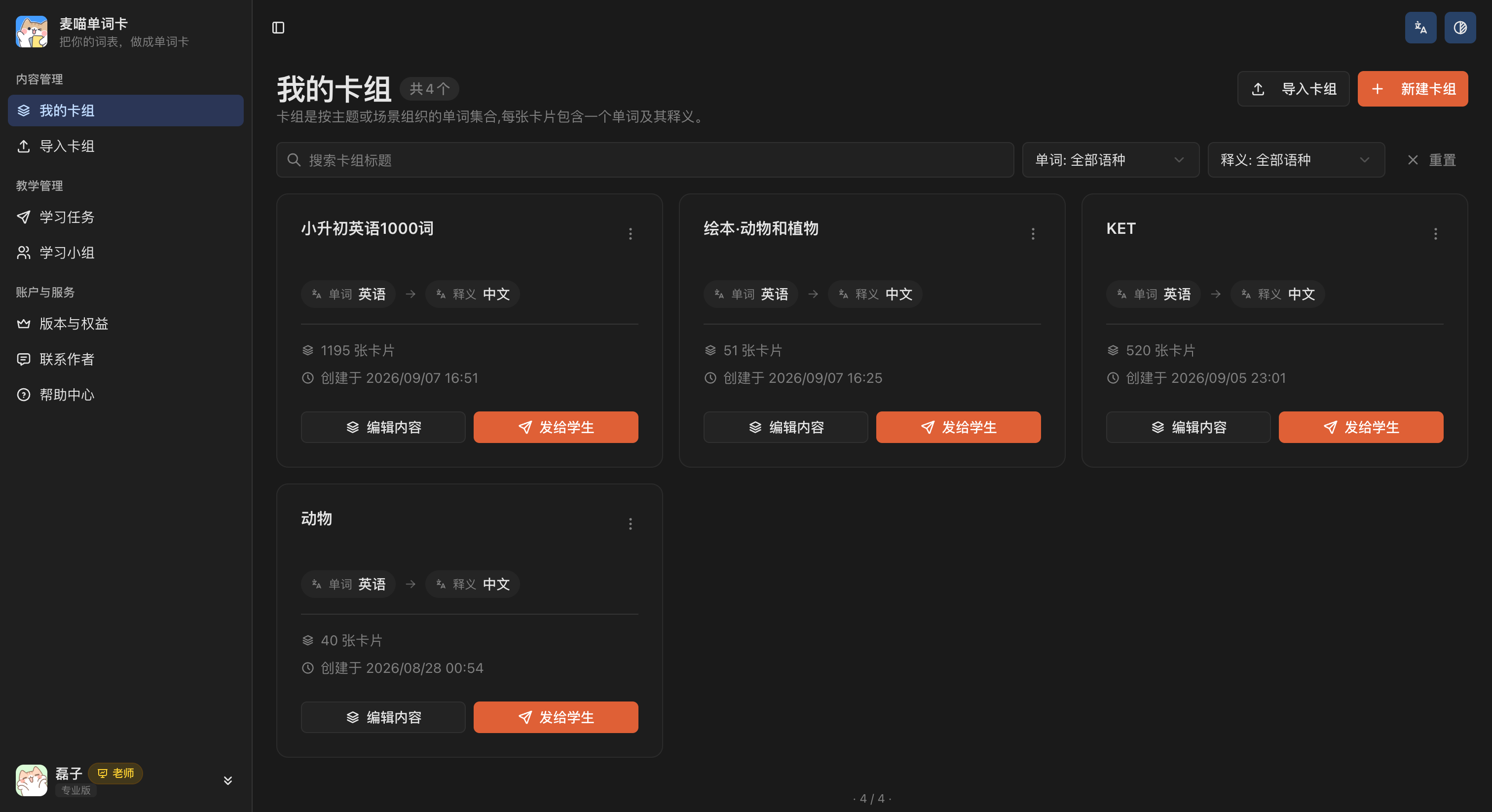The height and width of the screenshot is (812, 1492).
Task: Open more options for 动物 deck
Action: pos(630,523)
